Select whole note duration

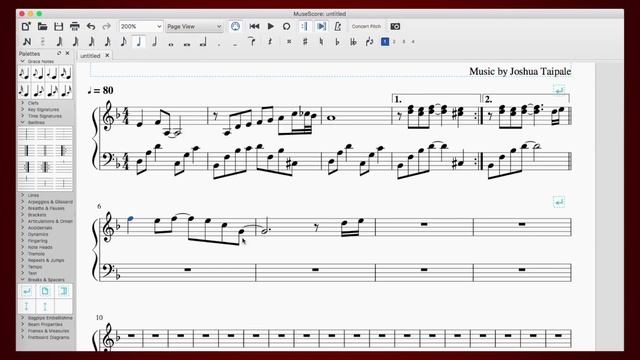point(171,43)
